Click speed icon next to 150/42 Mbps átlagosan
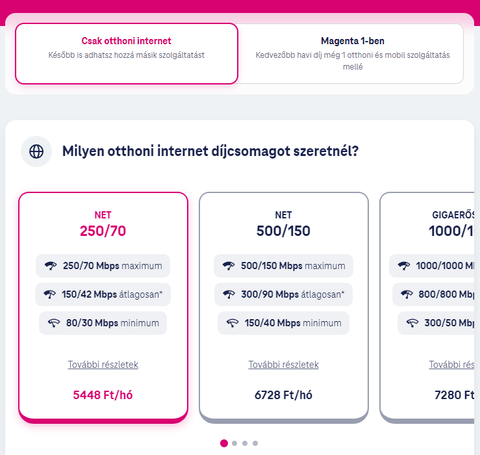480x455 pixels. click(50, 294)
